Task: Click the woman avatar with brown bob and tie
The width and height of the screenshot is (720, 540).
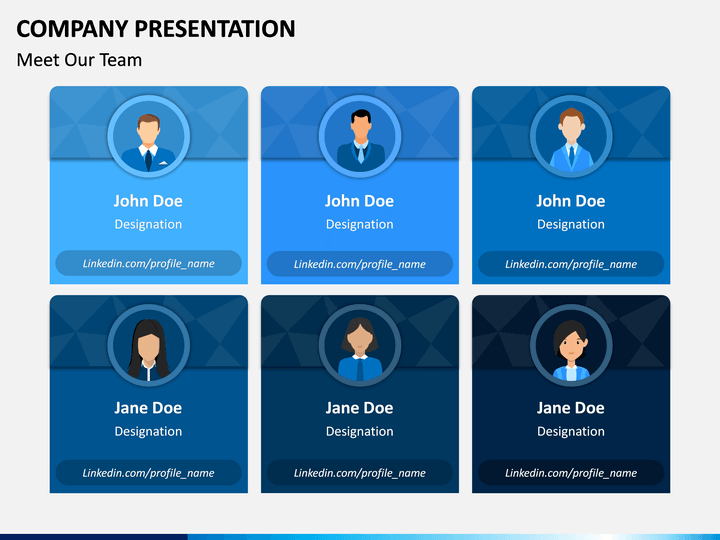Action: (x=360, y=345)
